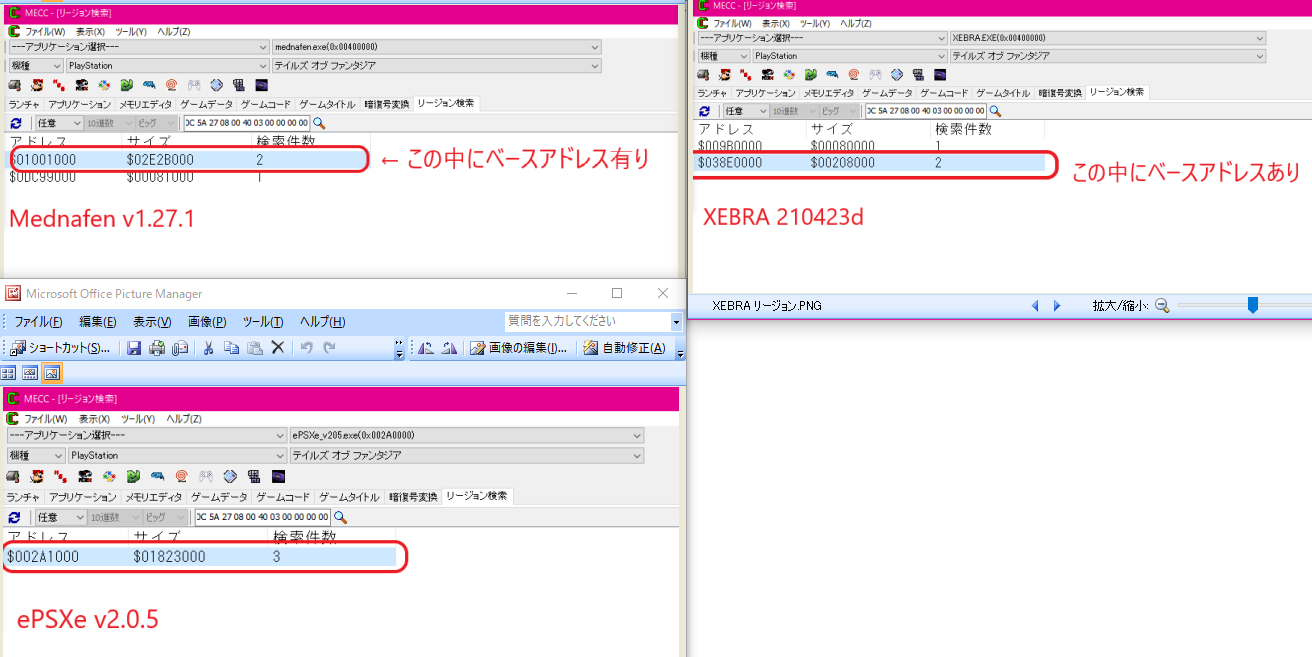Open 質問を入力してください help box dropdown arrow
This screenshot has height=657, width=1312.
point(676,322)
